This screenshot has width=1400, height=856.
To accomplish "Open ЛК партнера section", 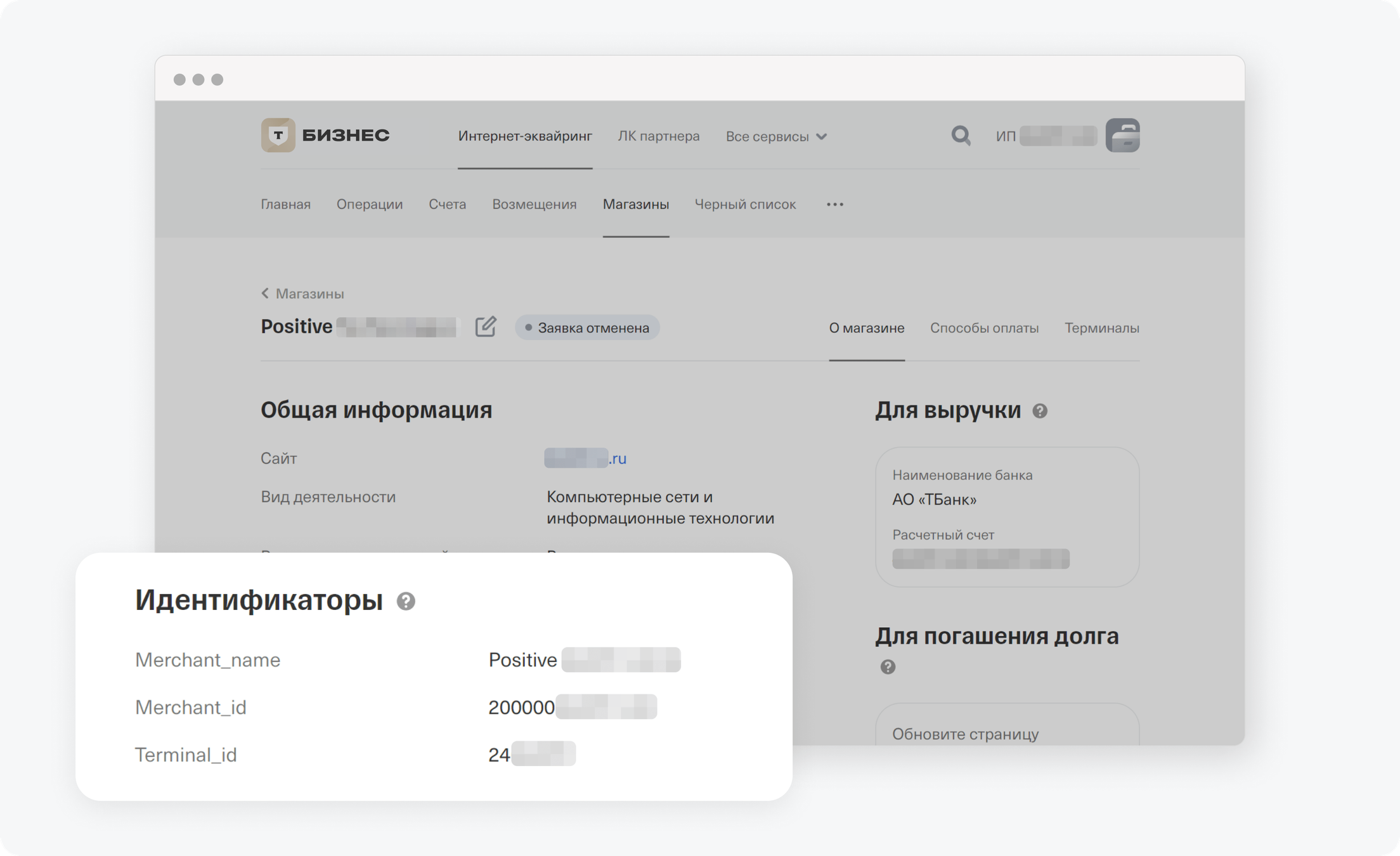I will 659,136.
